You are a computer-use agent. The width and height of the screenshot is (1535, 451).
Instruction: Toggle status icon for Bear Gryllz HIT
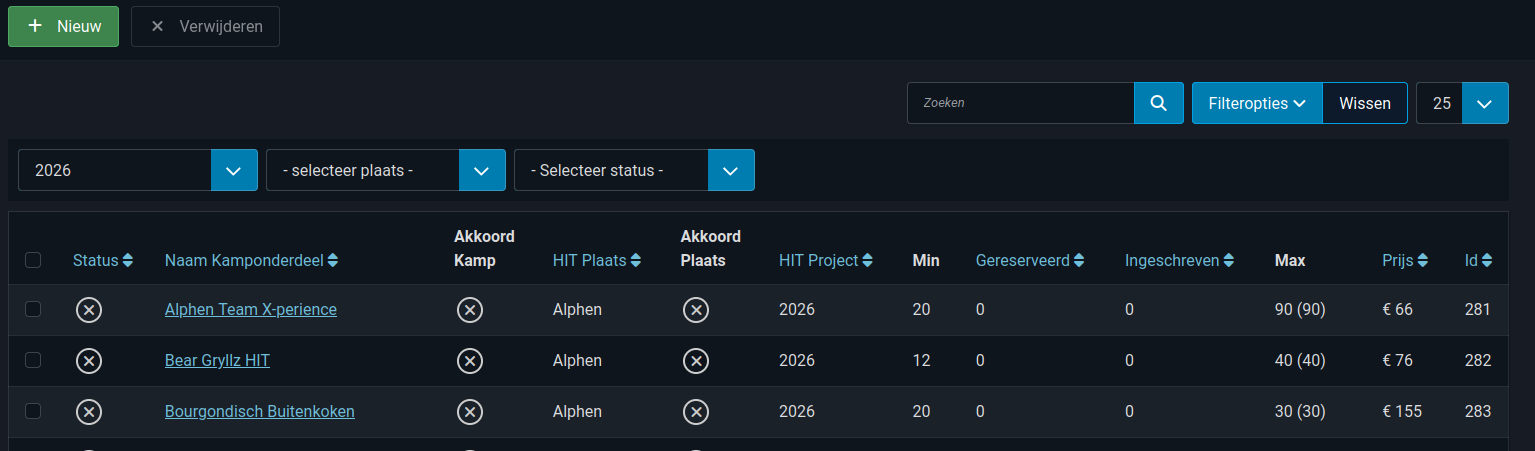89,361
